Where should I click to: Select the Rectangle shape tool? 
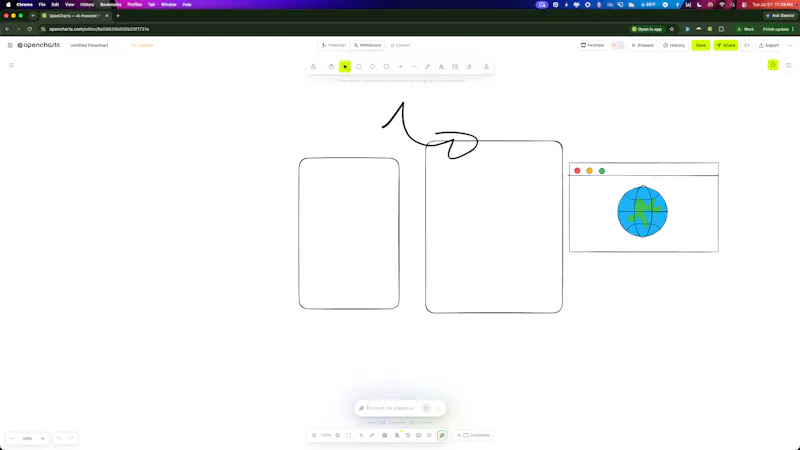coord(359,67)
